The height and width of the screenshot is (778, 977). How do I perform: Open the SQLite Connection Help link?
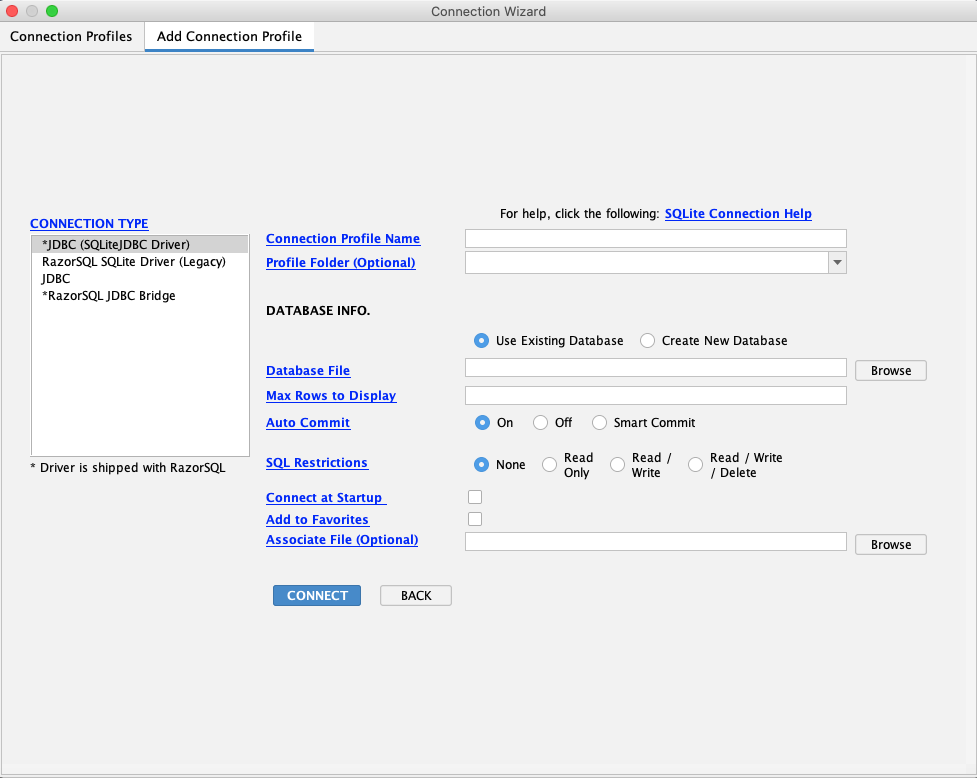pos(738,214)
